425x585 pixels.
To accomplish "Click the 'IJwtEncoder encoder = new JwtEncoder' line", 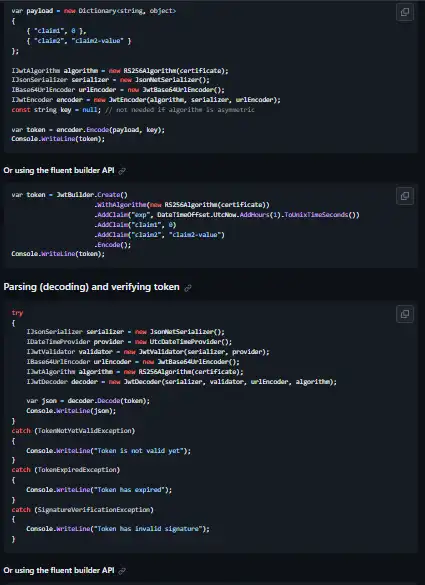I will tap(146, 100).
